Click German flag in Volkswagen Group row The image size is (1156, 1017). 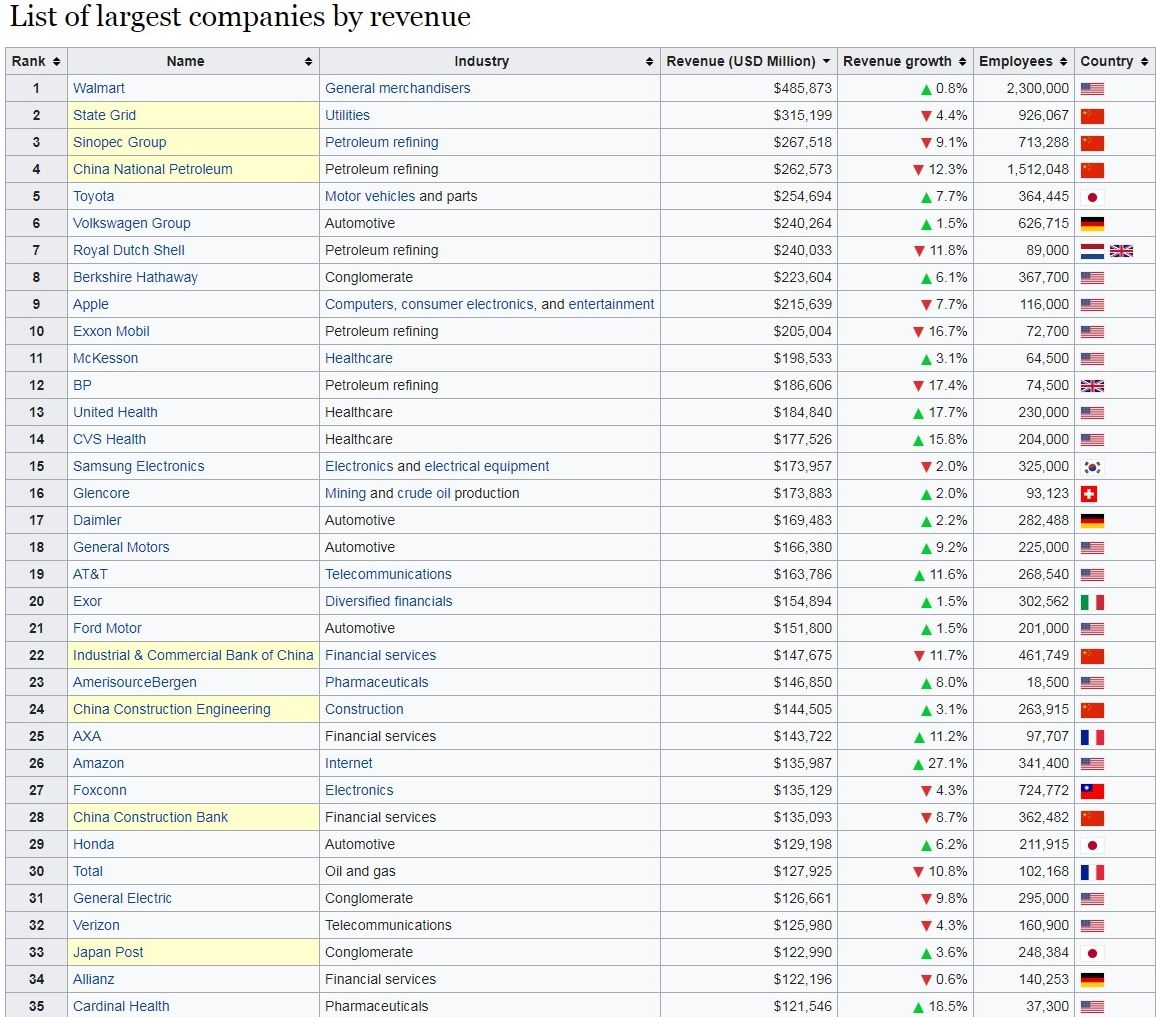click(x=1092, y=224)
